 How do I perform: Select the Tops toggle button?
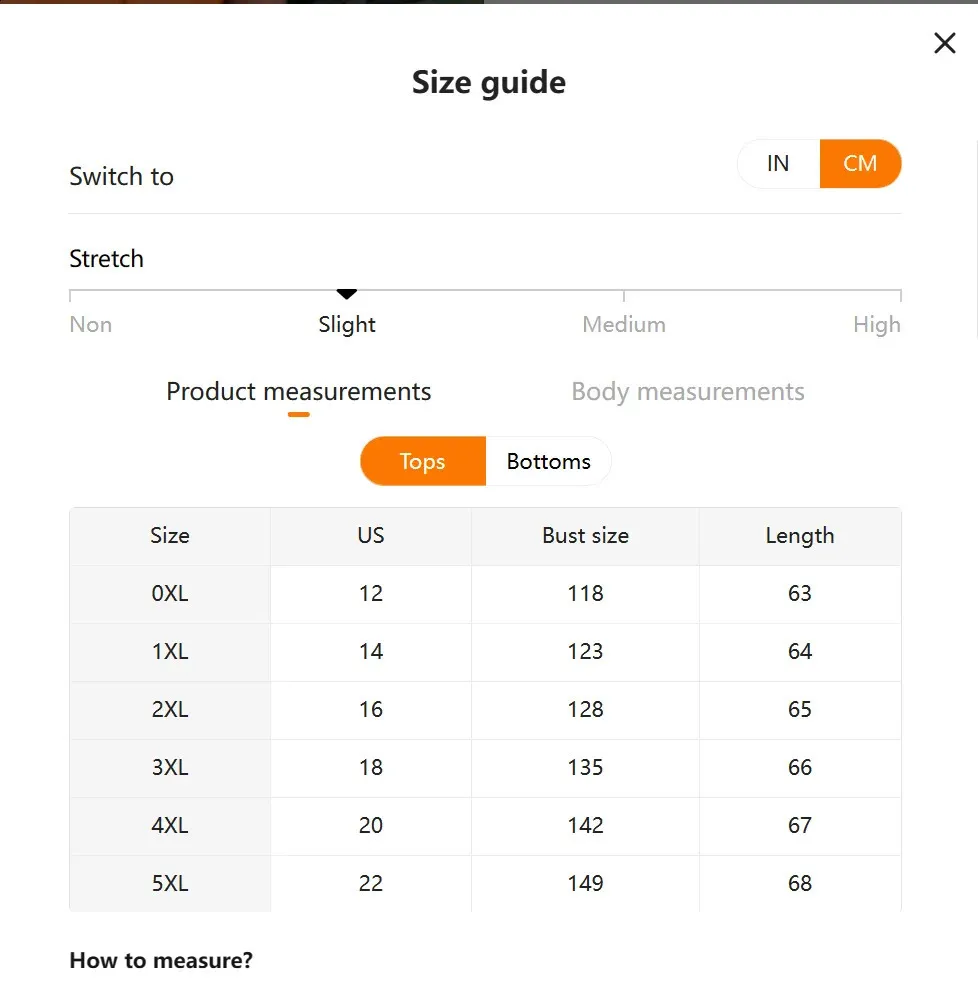click(422, 461)
